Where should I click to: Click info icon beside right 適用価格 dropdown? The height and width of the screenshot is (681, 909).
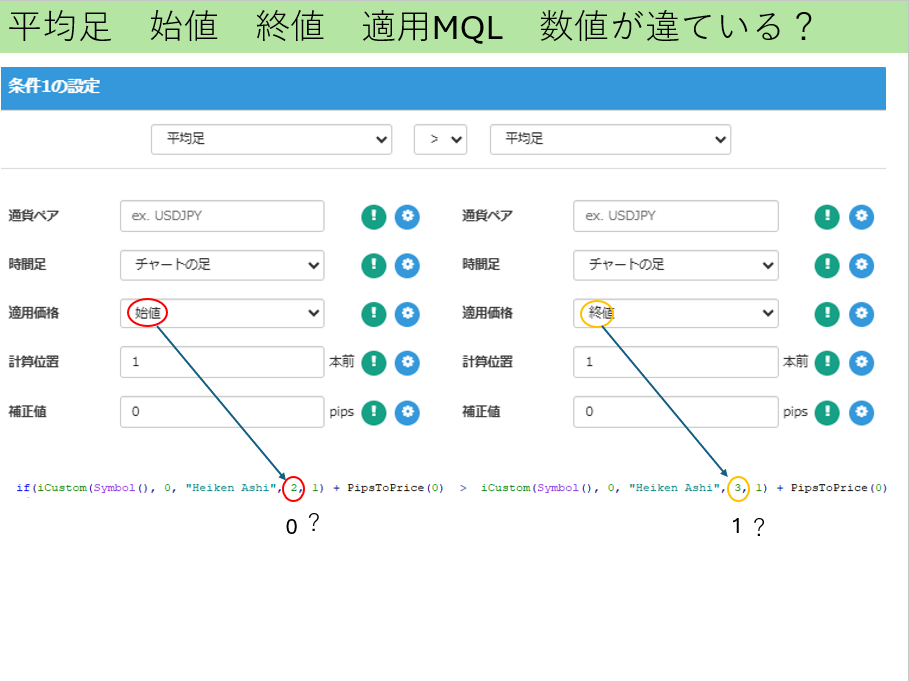[828, 313]
